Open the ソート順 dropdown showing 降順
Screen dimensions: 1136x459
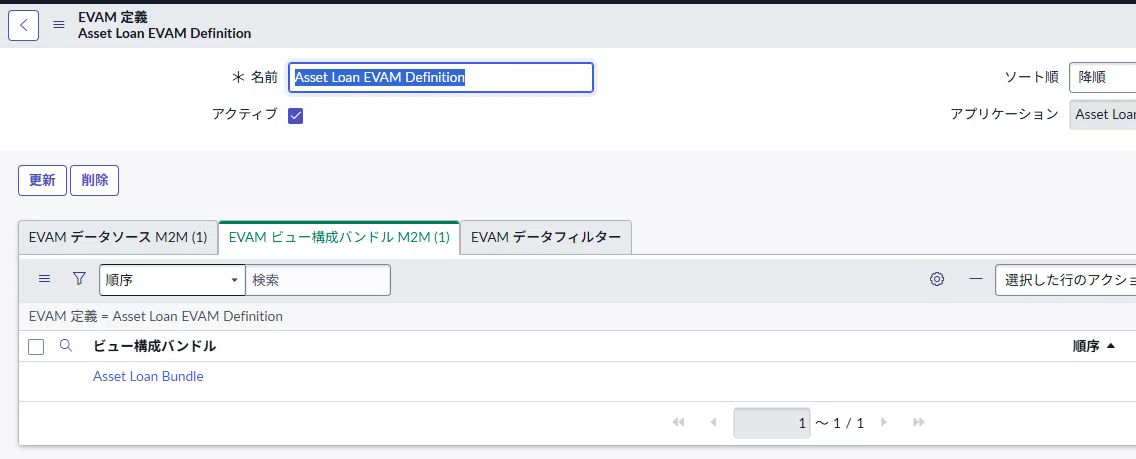pyautogui.click(x=1102, y=77)
